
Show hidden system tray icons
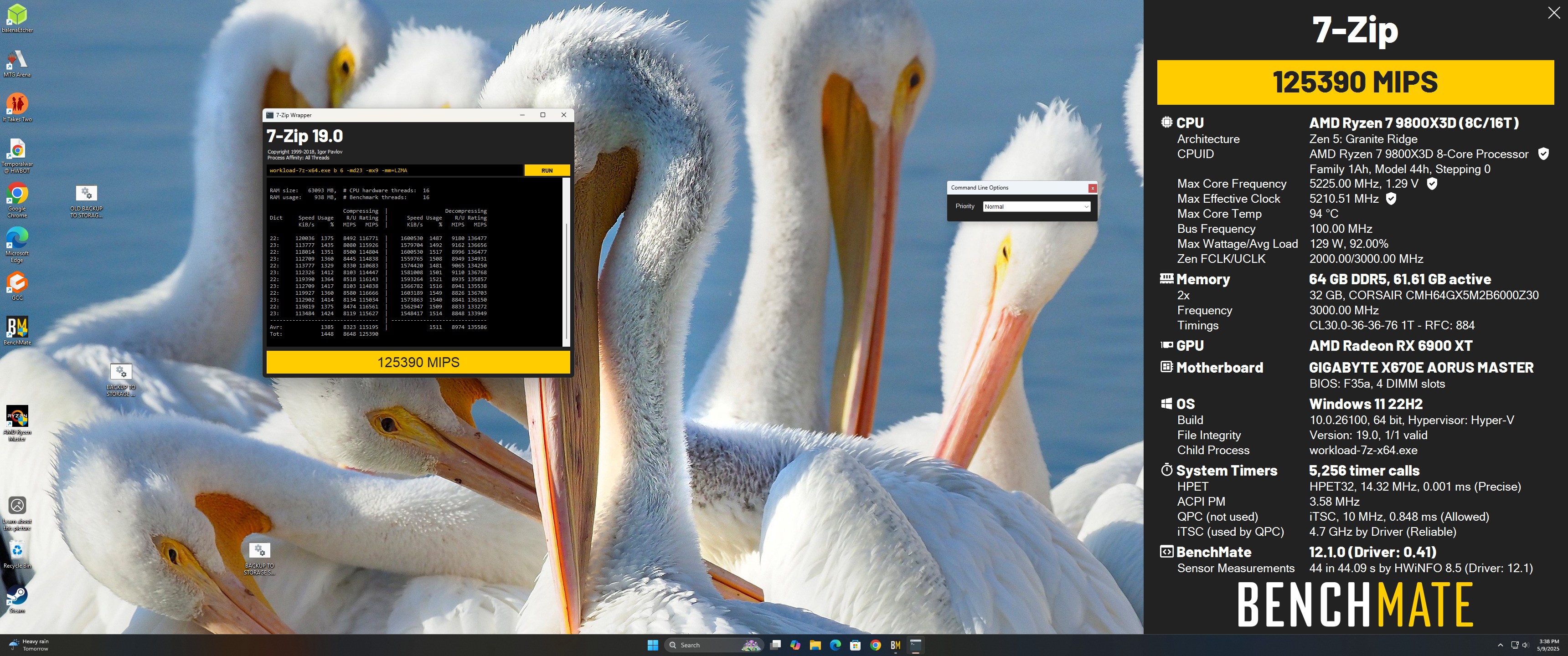point(1500,645)
